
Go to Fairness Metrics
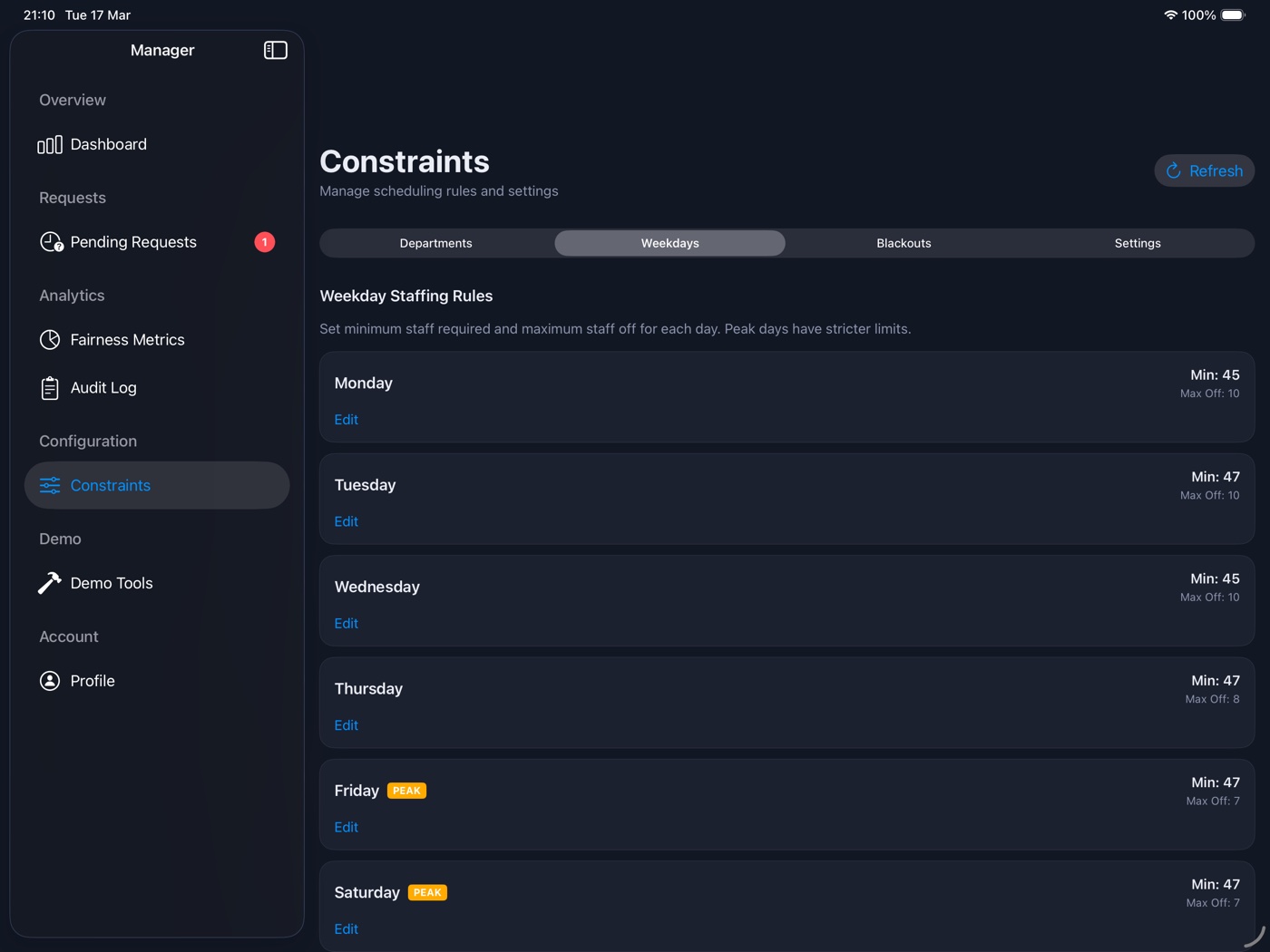pyautogui.click(x=157, y=340)
